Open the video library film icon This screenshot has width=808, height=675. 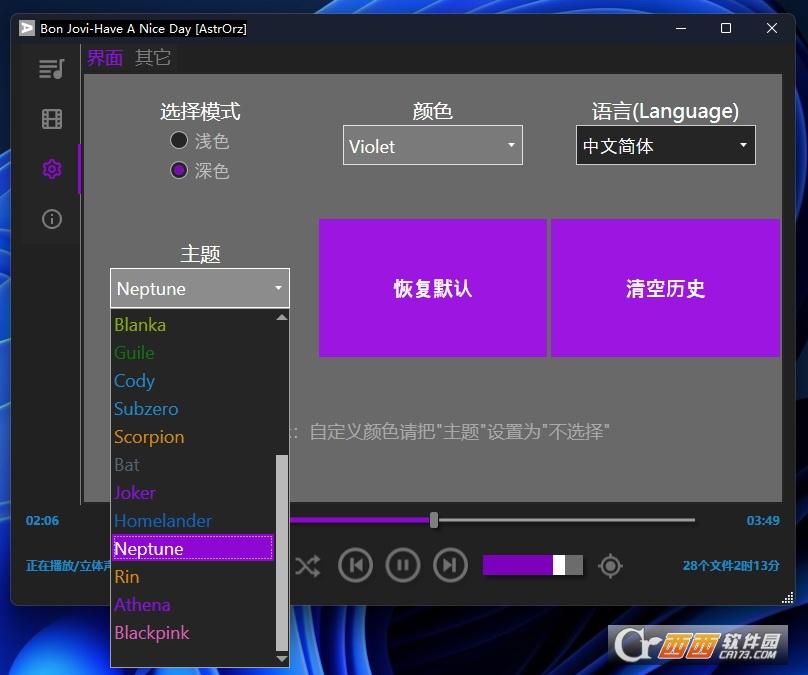point(52,119)
